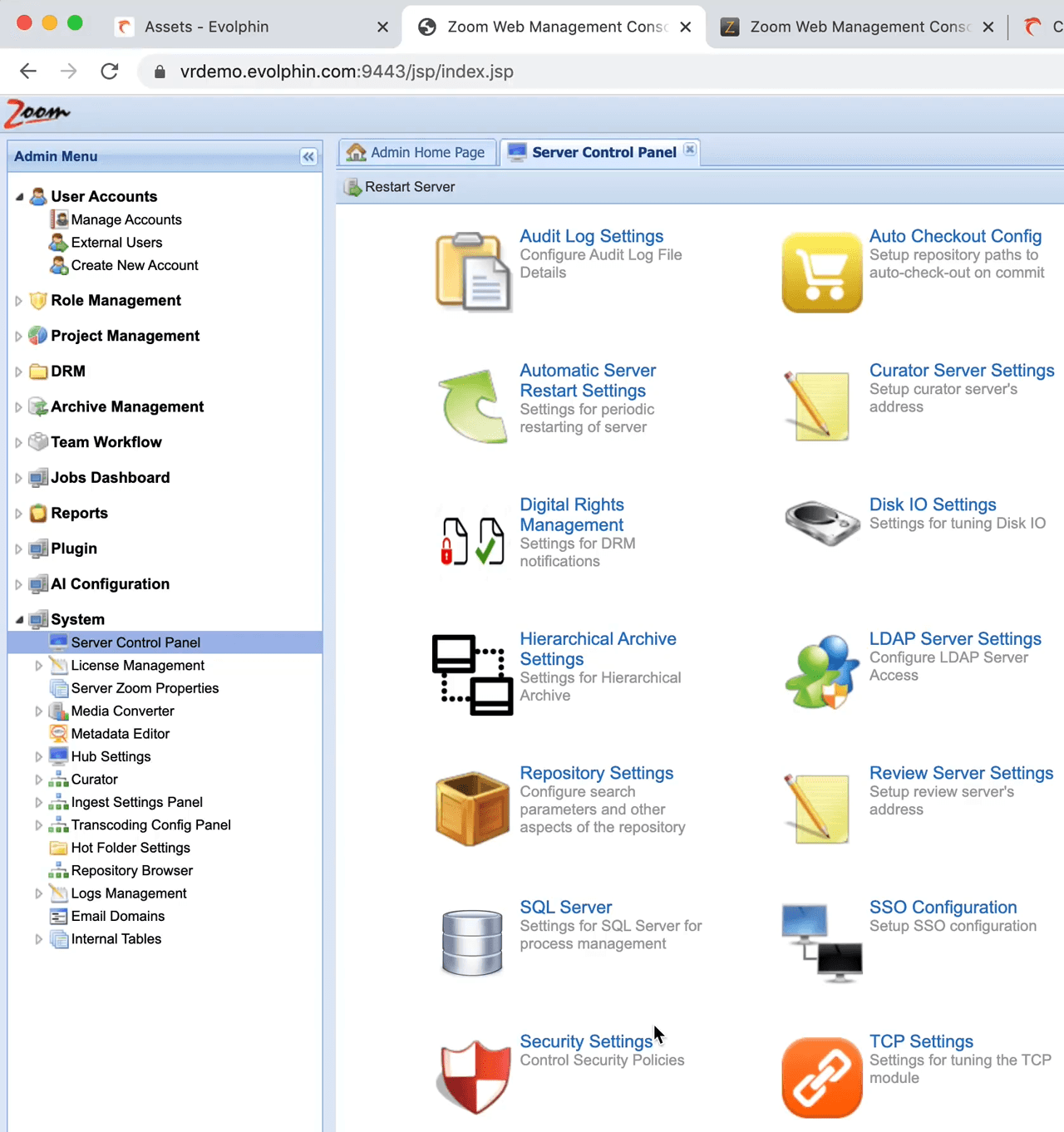Expand the License Management tree node
Image resolution: width=1064 pixels, height=1132 pixels.
coord(38,666)
